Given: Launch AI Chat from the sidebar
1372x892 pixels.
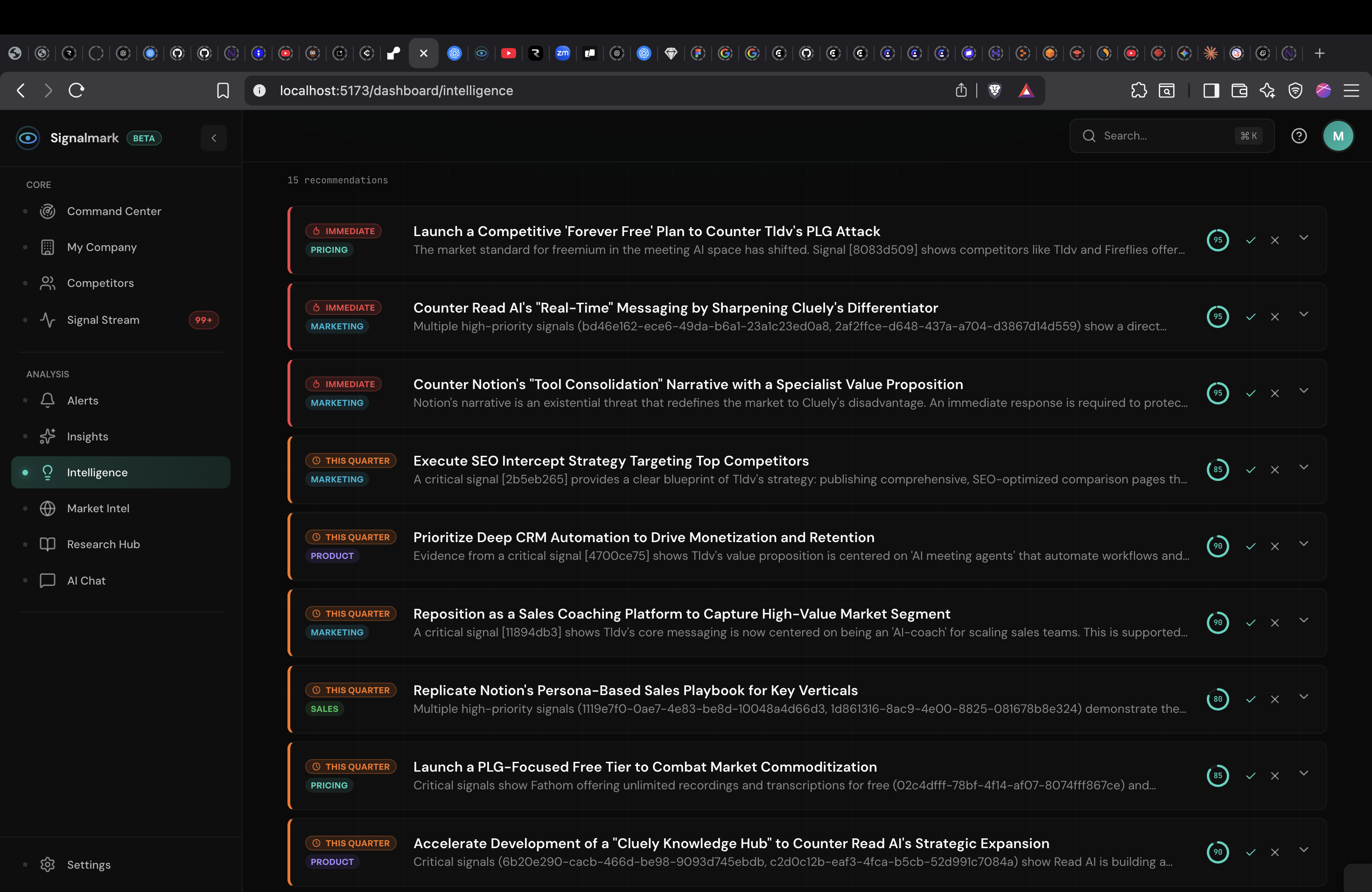Looking at the screenshot, I should click(x=85, y=580).
